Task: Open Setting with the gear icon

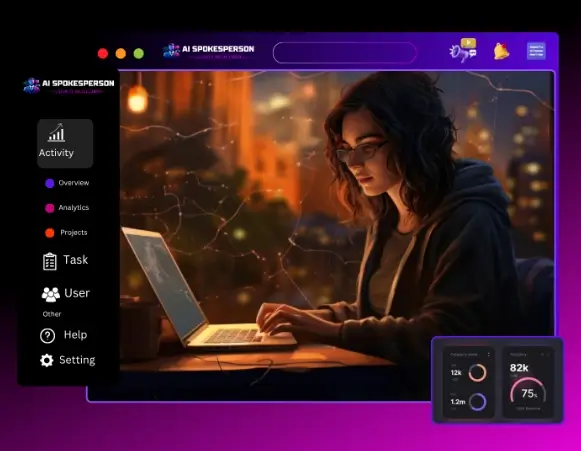Action: tap(67, 360)
